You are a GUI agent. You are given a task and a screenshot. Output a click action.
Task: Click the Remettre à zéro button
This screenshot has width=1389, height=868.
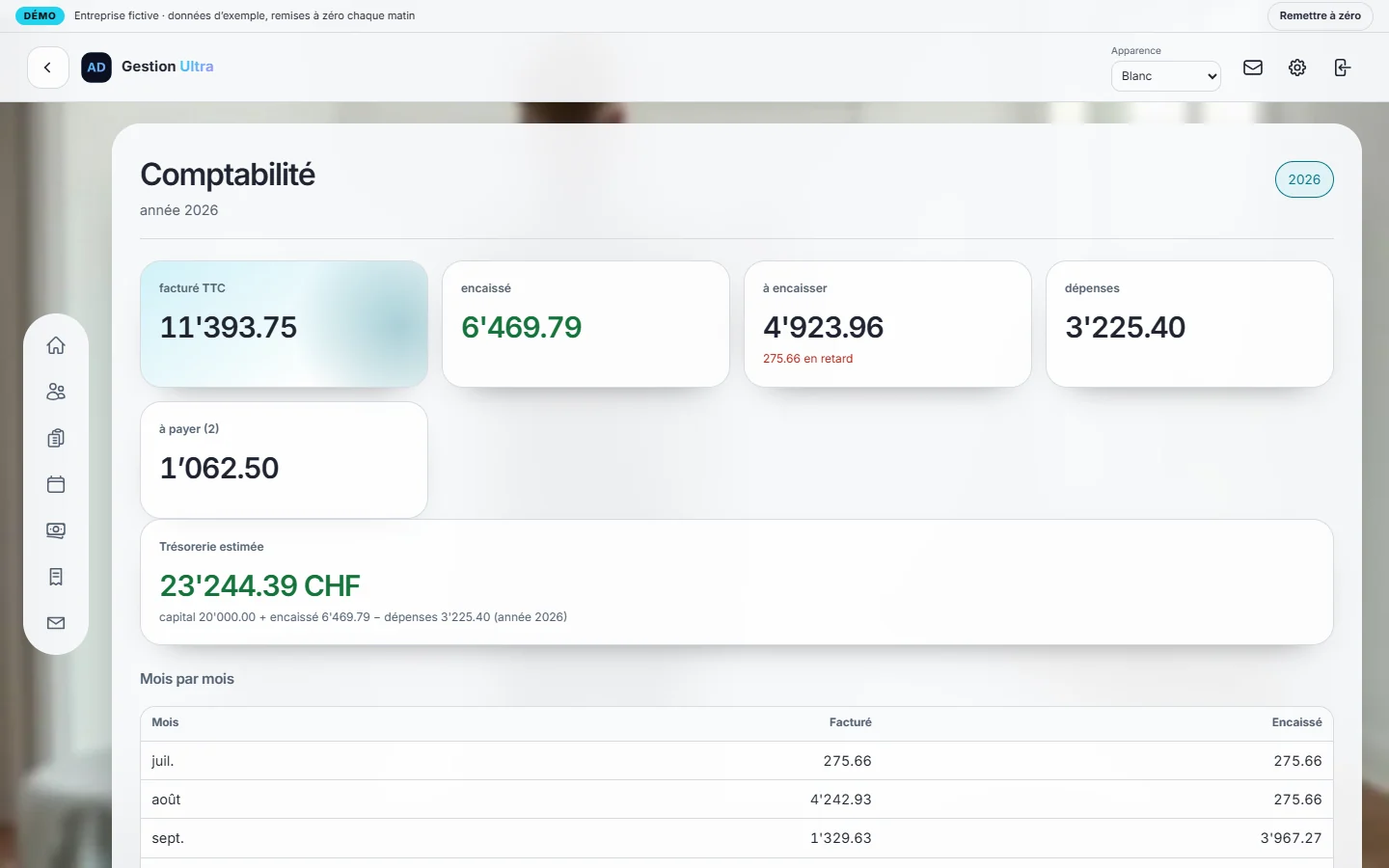(x=1320, y=16)
